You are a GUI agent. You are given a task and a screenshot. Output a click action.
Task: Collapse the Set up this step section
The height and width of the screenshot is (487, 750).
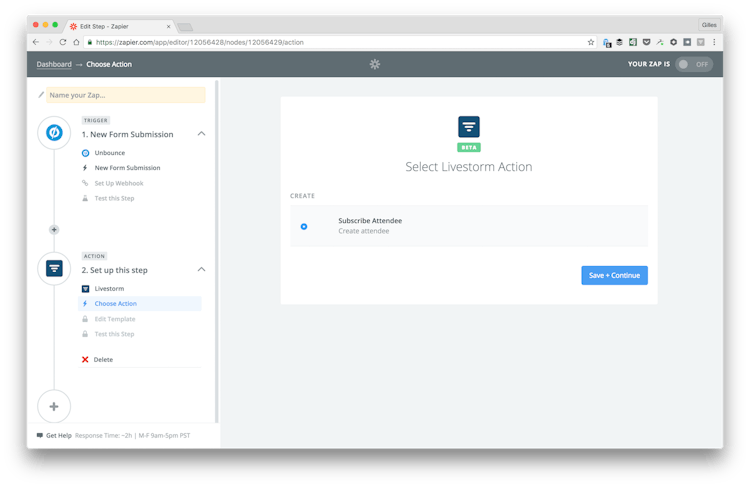[201, 269]
